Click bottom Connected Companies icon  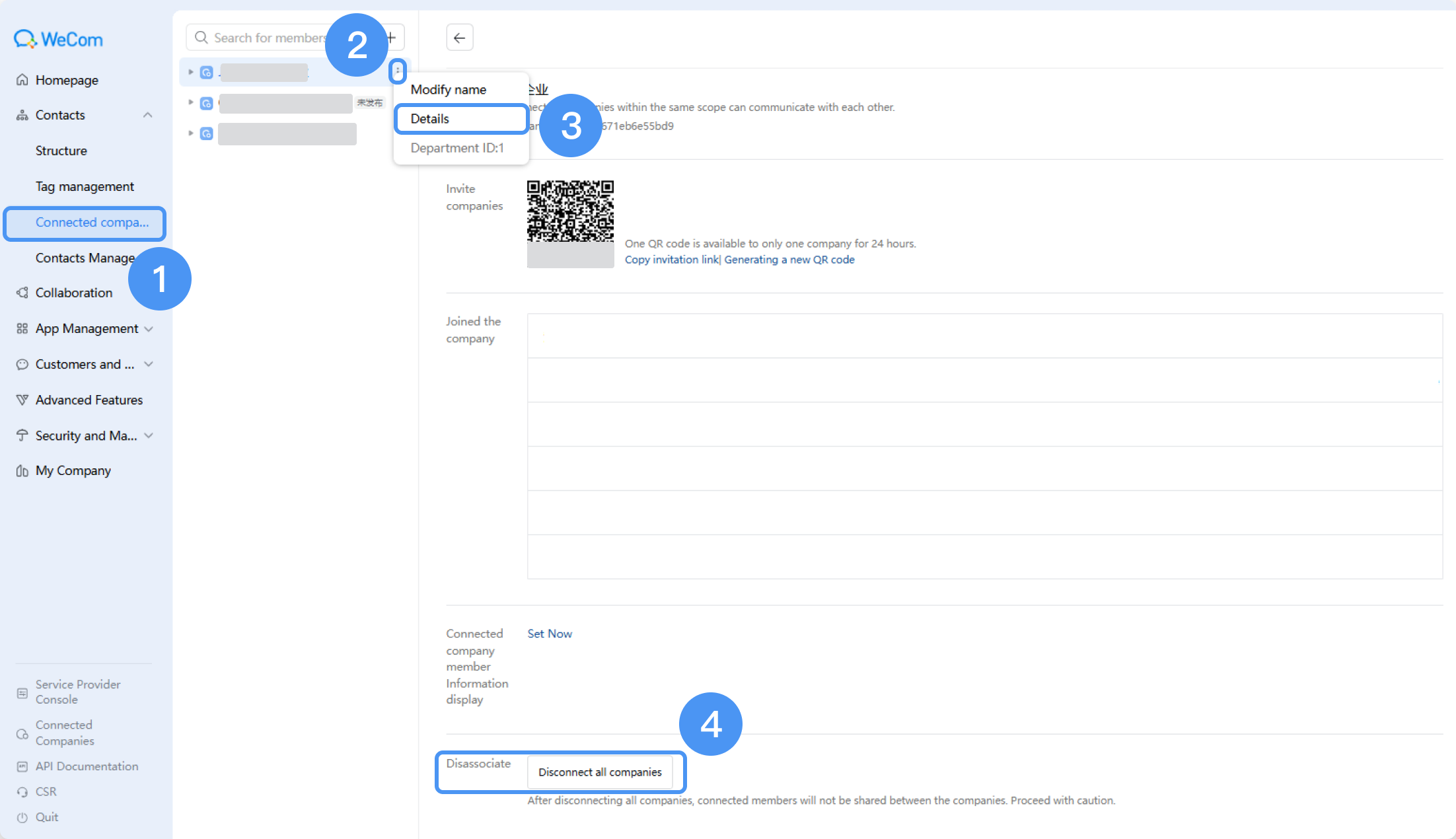22,734
